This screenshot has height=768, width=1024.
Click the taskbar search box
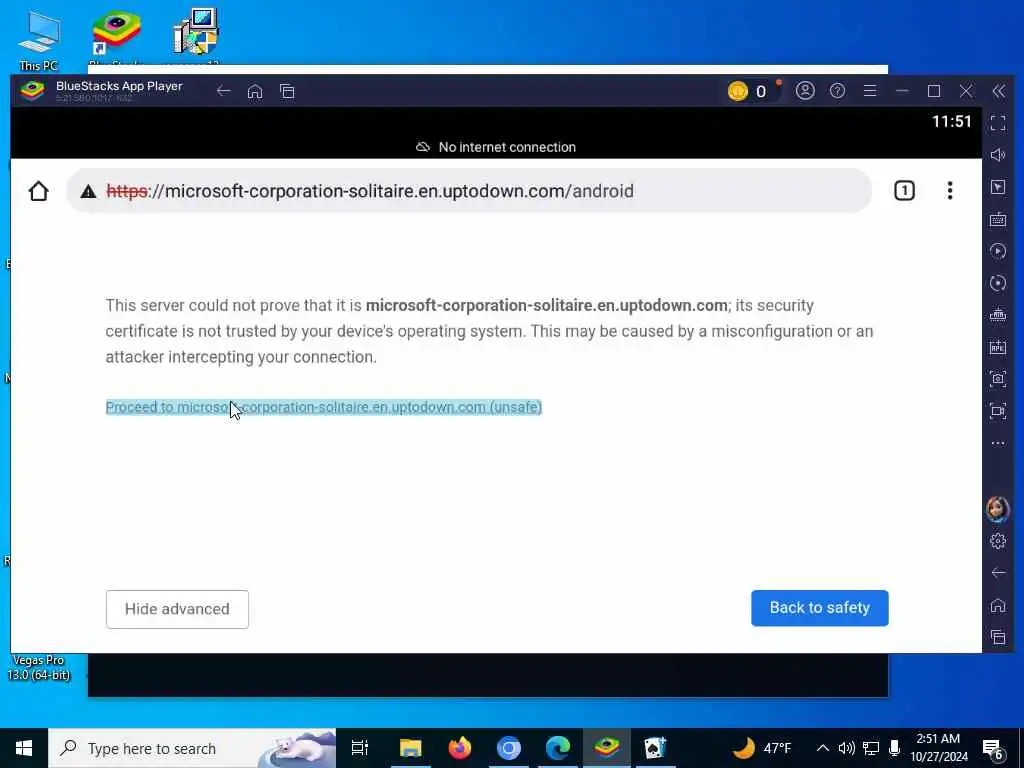click(192, 748)
